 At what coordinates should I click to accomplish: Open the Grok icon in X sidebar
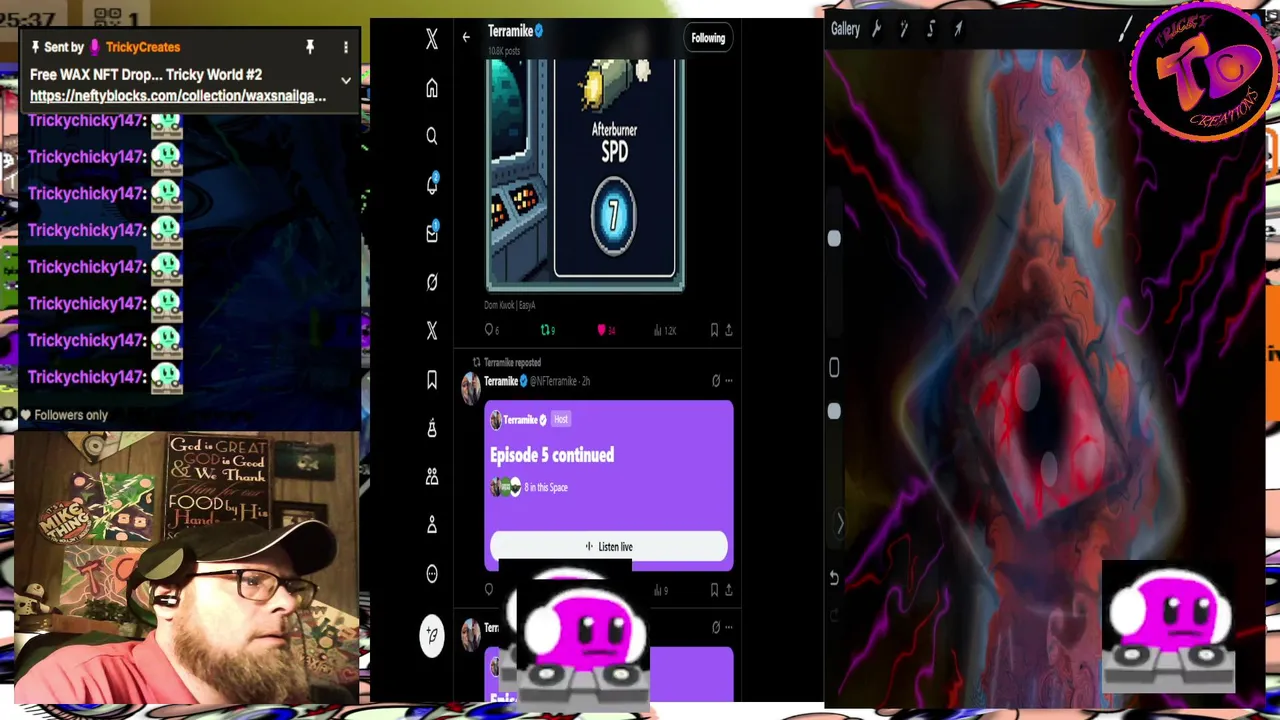[432, 282]
